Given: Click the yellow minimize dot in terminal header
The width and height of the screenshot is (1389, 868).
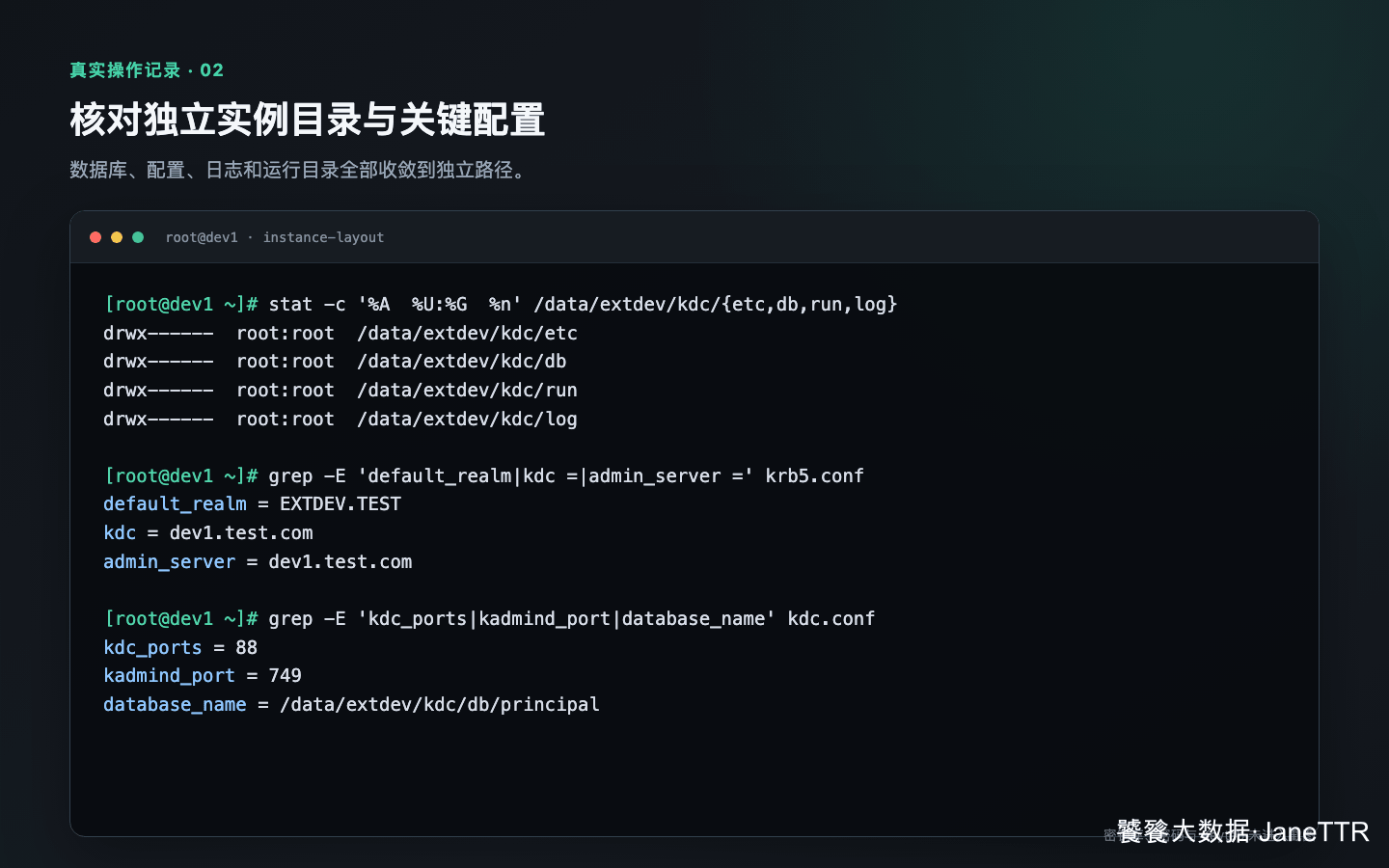Looking at the screenshot, I should click(117, 237).
